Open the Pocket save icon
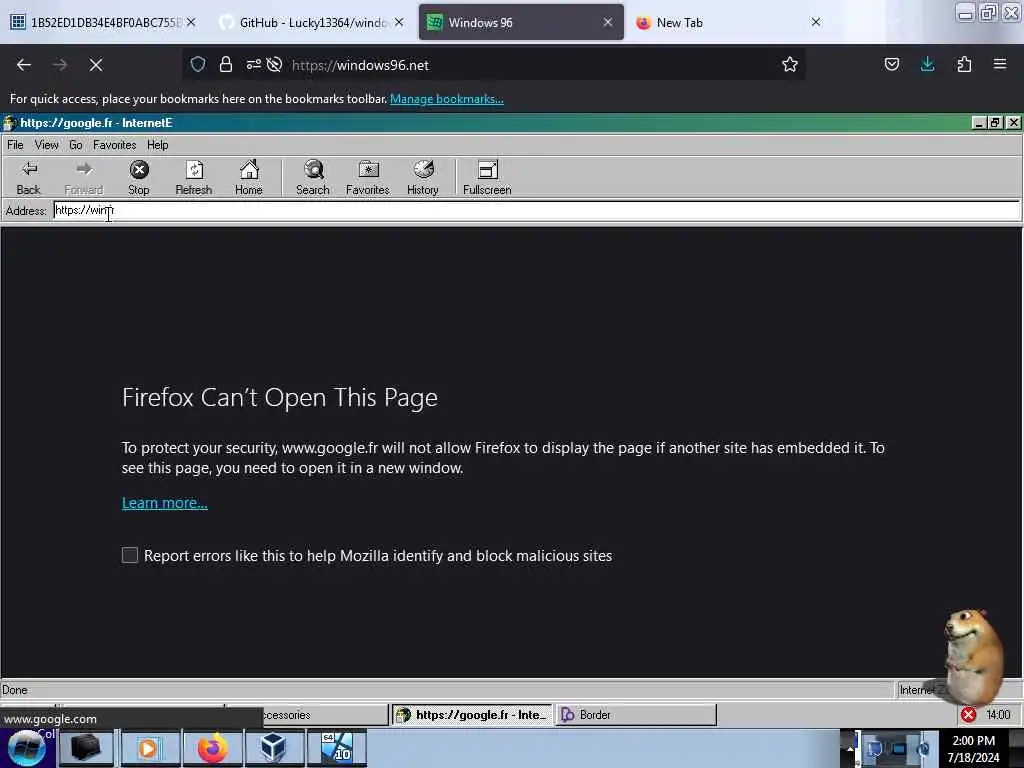This screenshot has width=1024, height=768. (892, 65)
